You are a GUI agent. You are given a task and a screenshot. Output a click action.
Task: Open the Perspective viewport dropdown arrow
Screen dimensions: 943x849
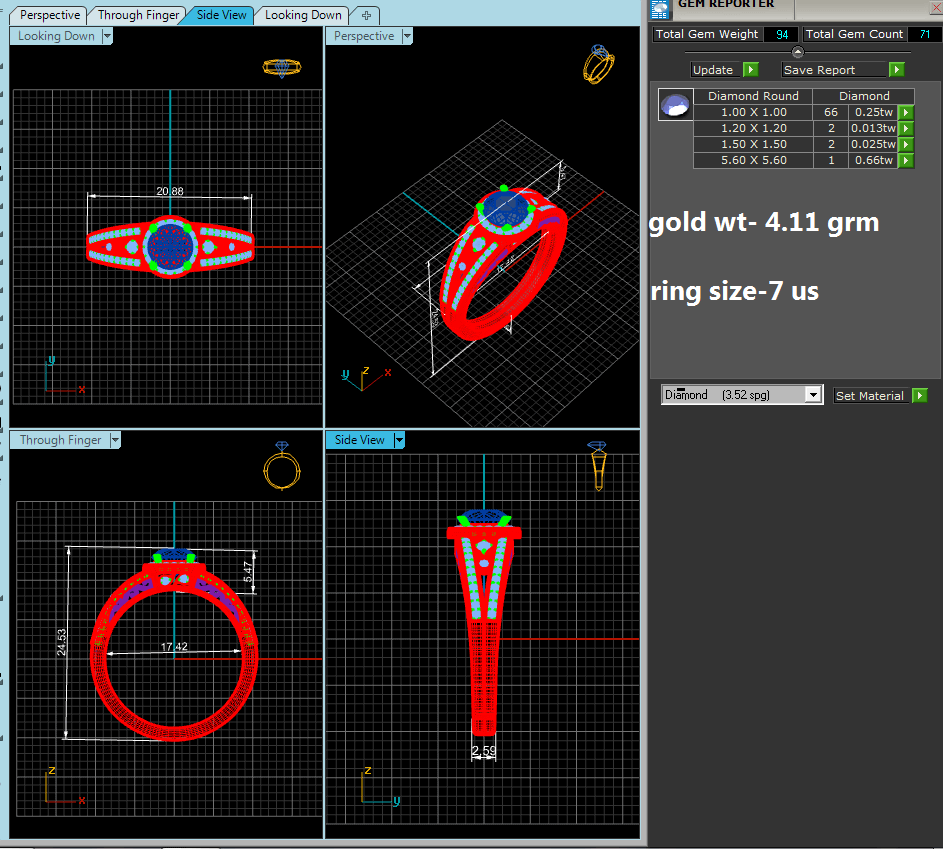(x=406, y=36)
